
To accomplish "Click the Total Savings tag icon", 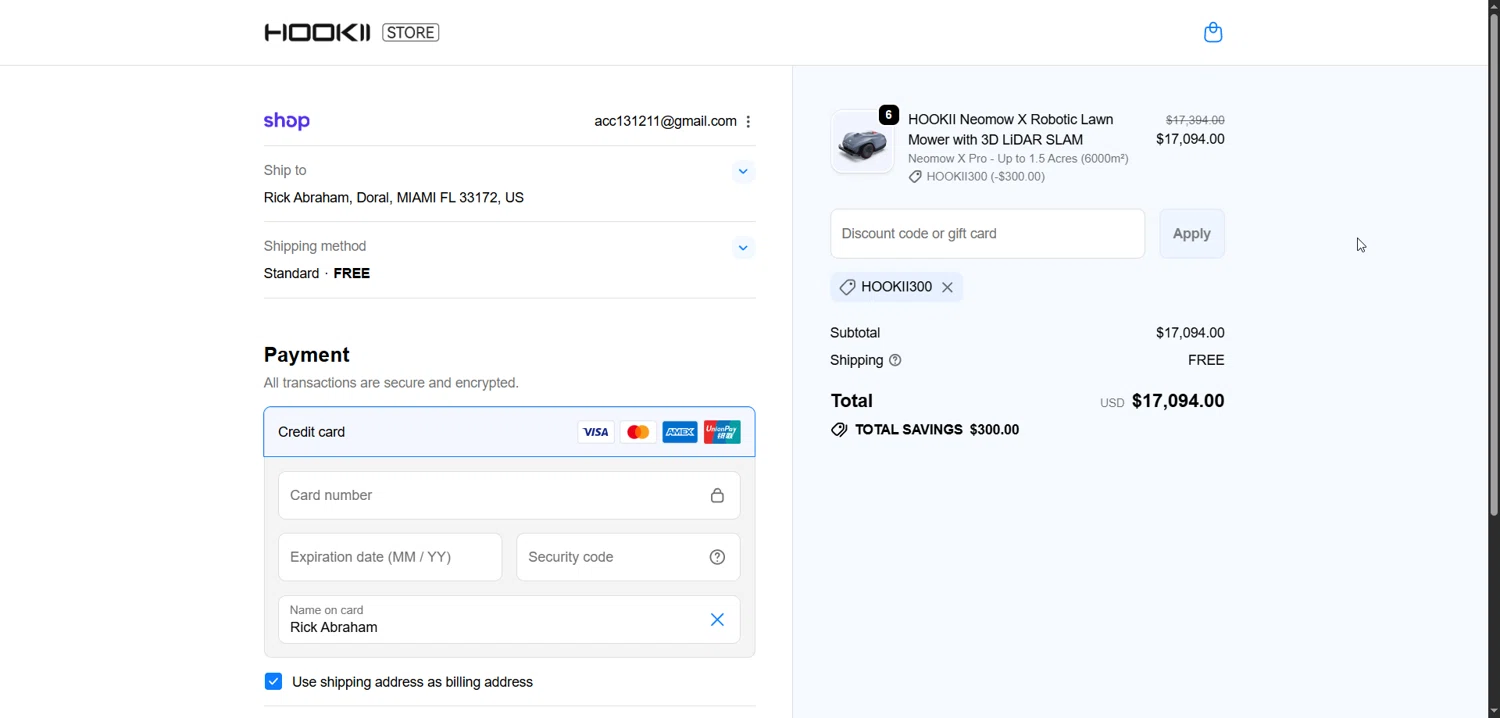I will (839, 430).
